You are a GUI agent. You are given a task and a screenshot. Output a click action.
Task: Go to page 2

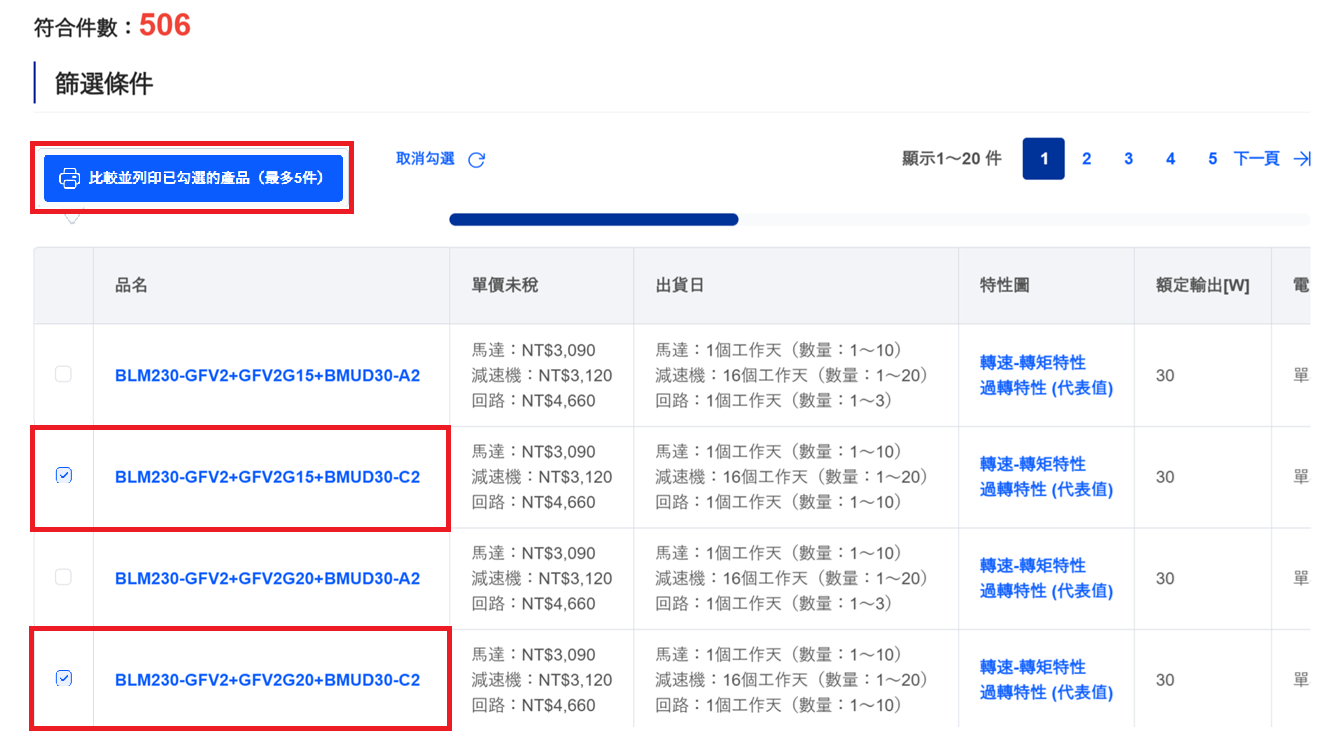tap(1086, 159)
